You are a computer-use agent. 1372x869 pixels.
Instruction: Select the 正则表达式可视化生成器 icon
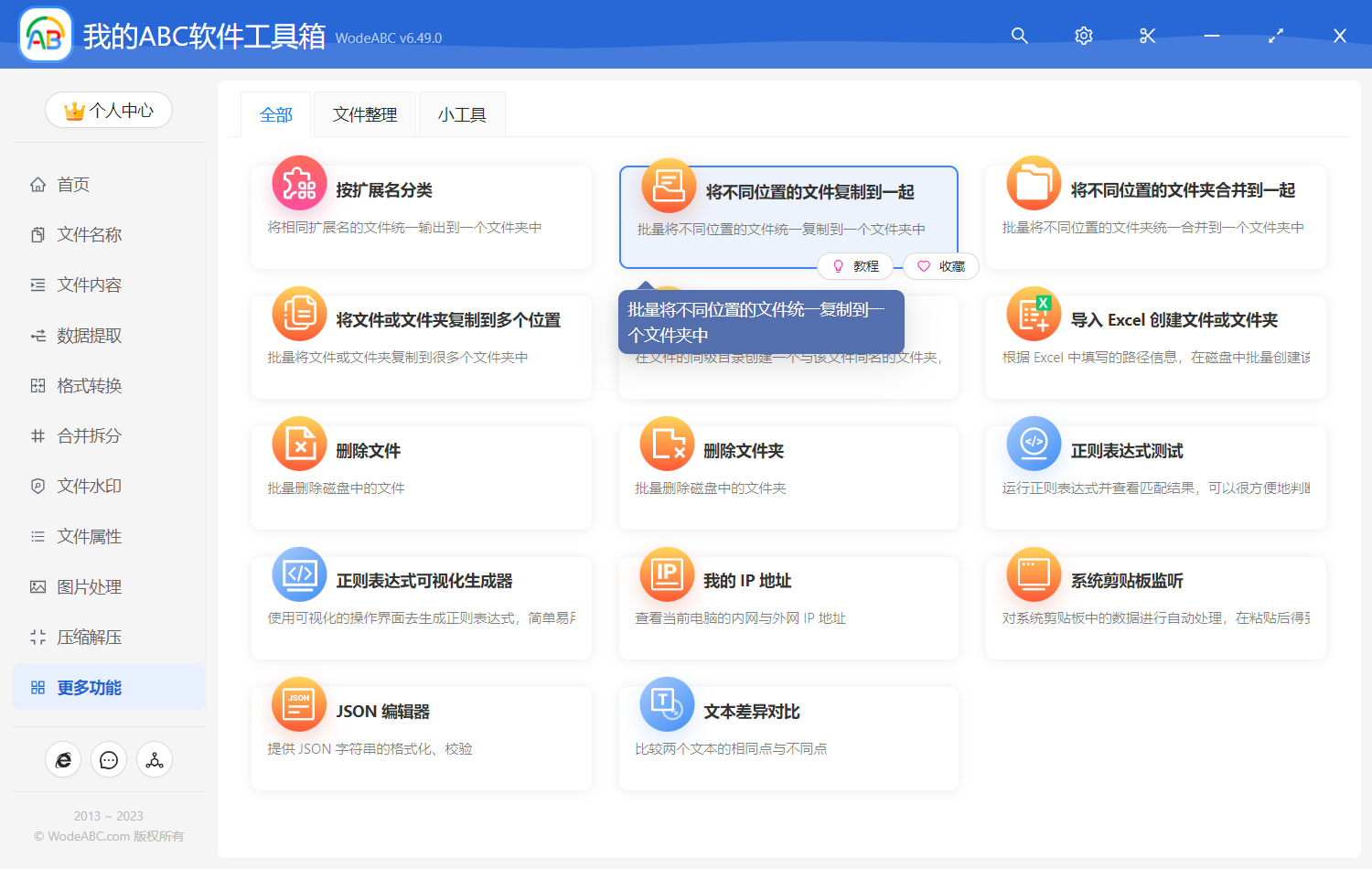[x=299, y=574]
